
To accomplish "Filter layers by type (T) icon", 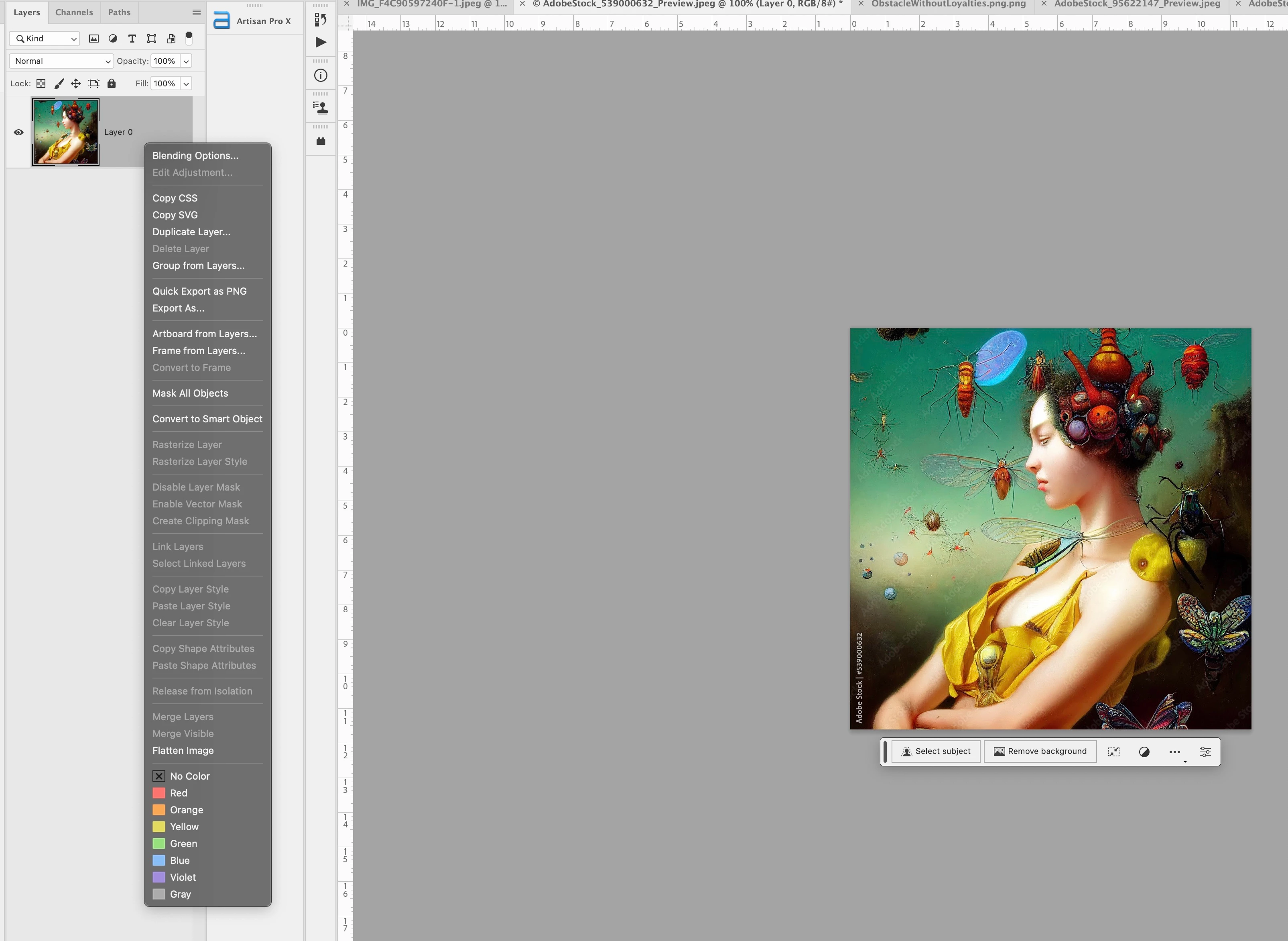I will pyautogui.click(x=132, y=39).
